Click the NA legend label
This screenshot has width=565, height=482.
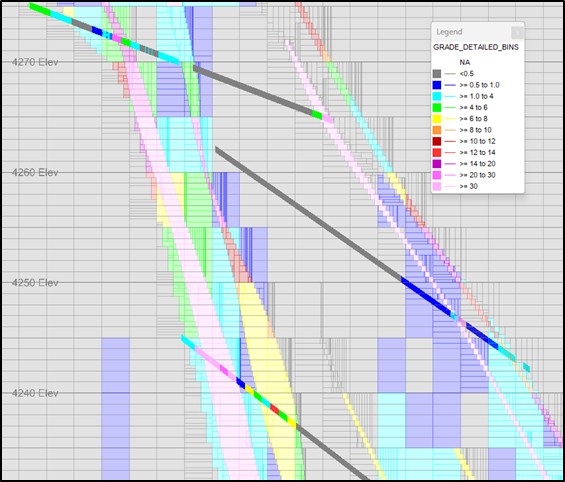coord(464,62)
